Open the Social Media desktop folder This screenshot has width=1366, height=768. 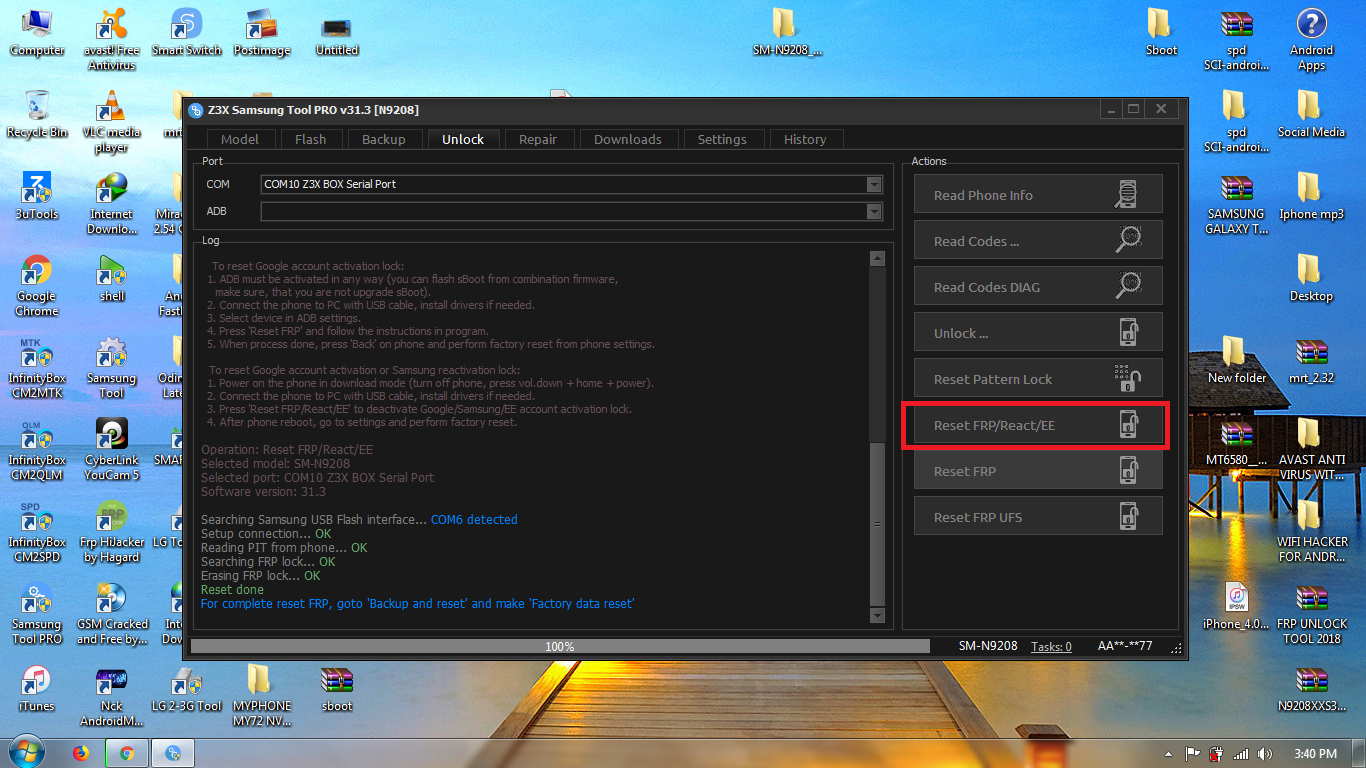pyautogui.click(x=1311, y=115)
